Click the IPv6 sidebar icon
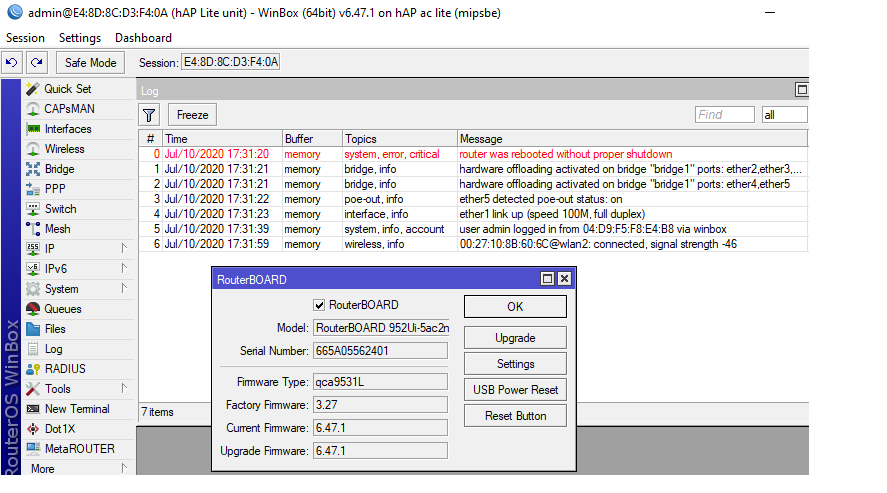Image resolution: width=887 pixels, height=493 pixels. (x=33, y=269)
